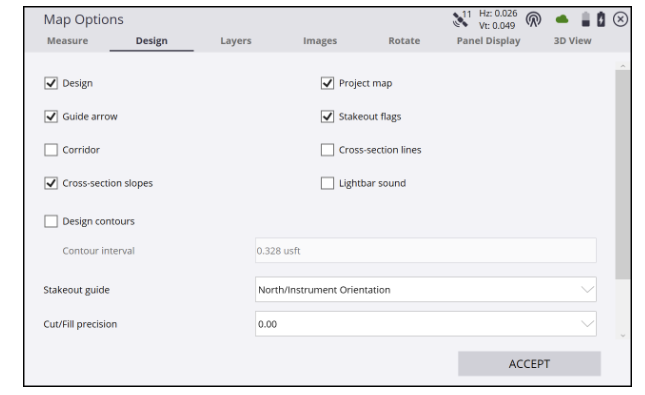
Task: Uncheck the Project map checkbox
Action: coord(327,83)
